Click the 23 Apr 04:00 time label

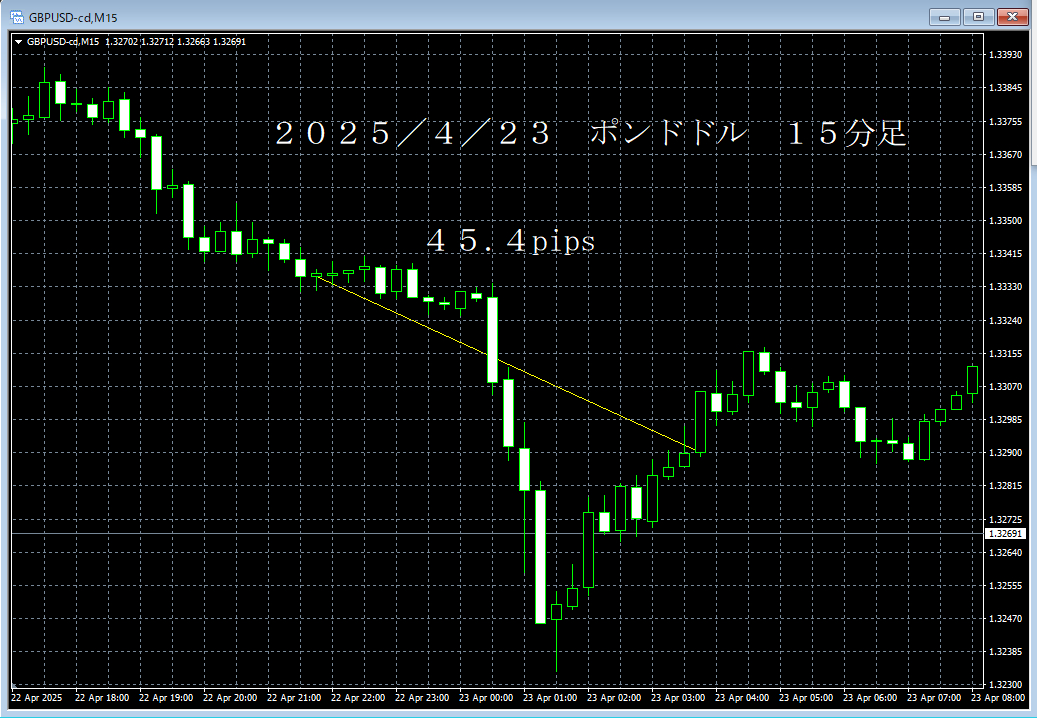click(x=742, y=698)
